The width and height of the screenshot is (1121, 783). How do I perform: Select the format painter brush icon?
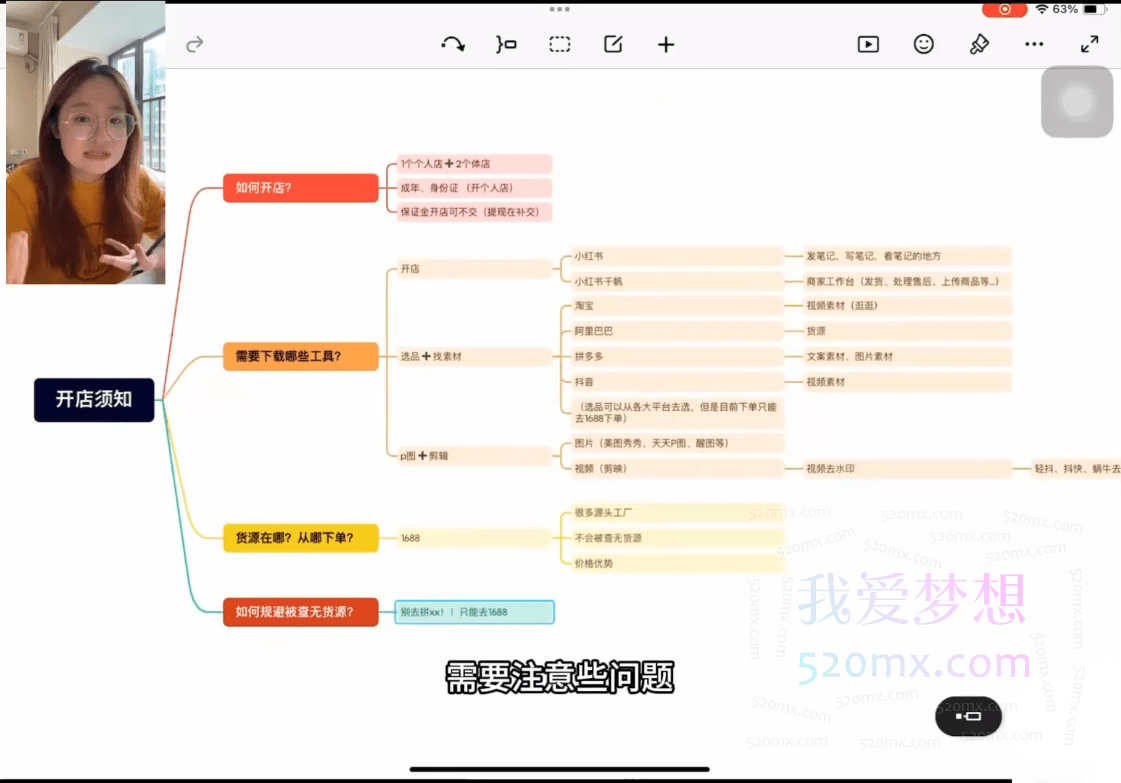pos(978,44)
